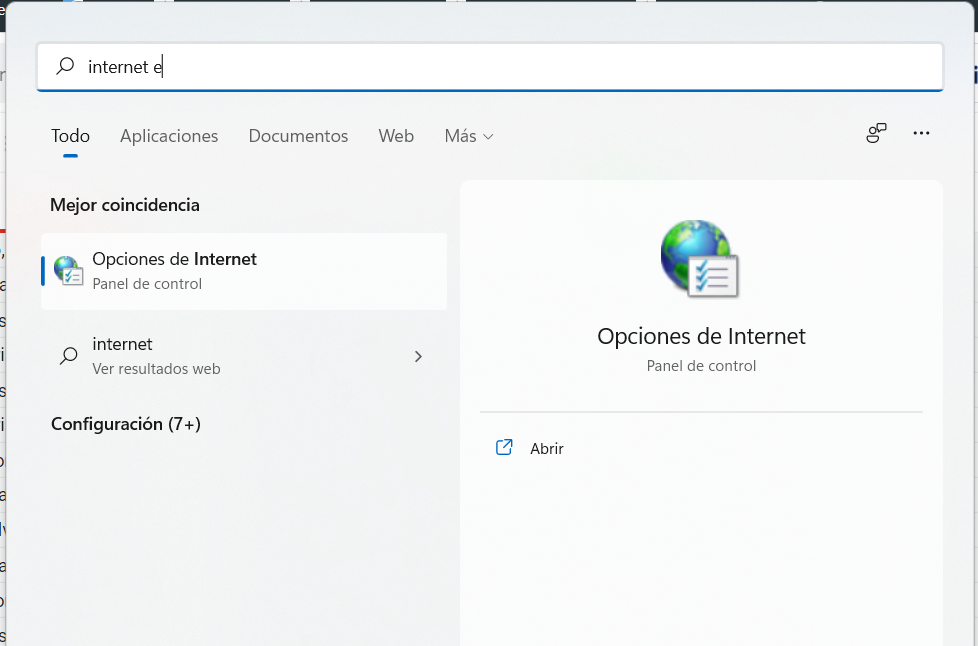Open the search feedback/account icon
Image resolution: width=978 pixels, height=646 pixels.
(x=876, y=133)
